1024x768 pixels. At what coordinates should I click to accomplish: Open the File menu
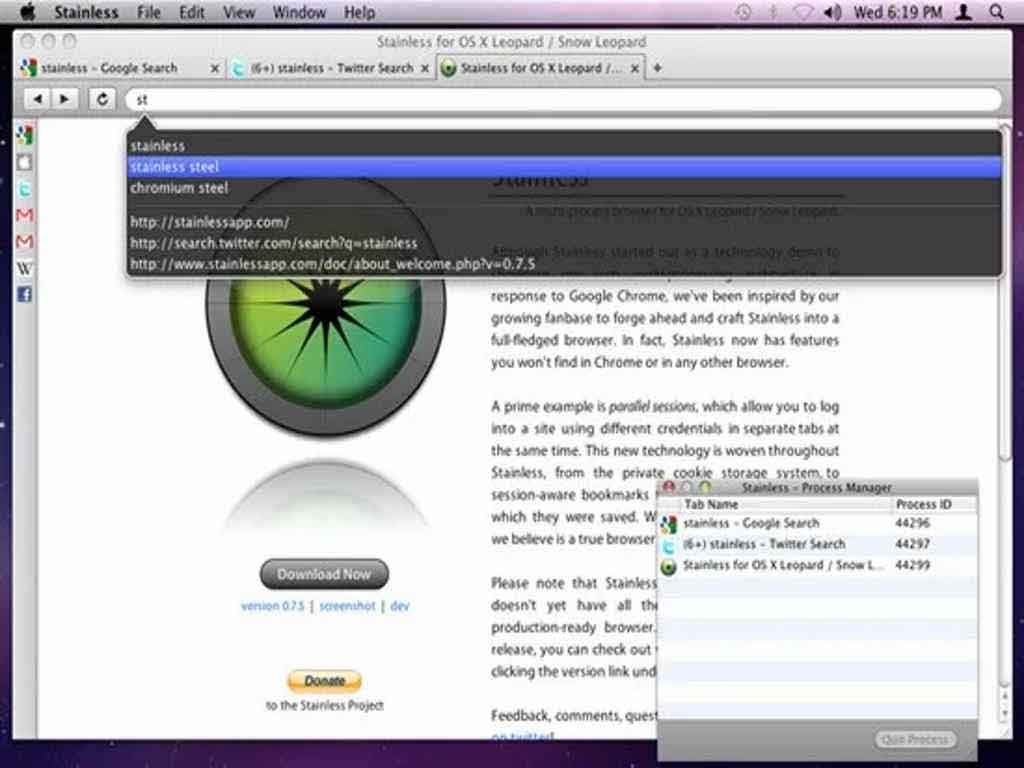click(x=149, y=12)
